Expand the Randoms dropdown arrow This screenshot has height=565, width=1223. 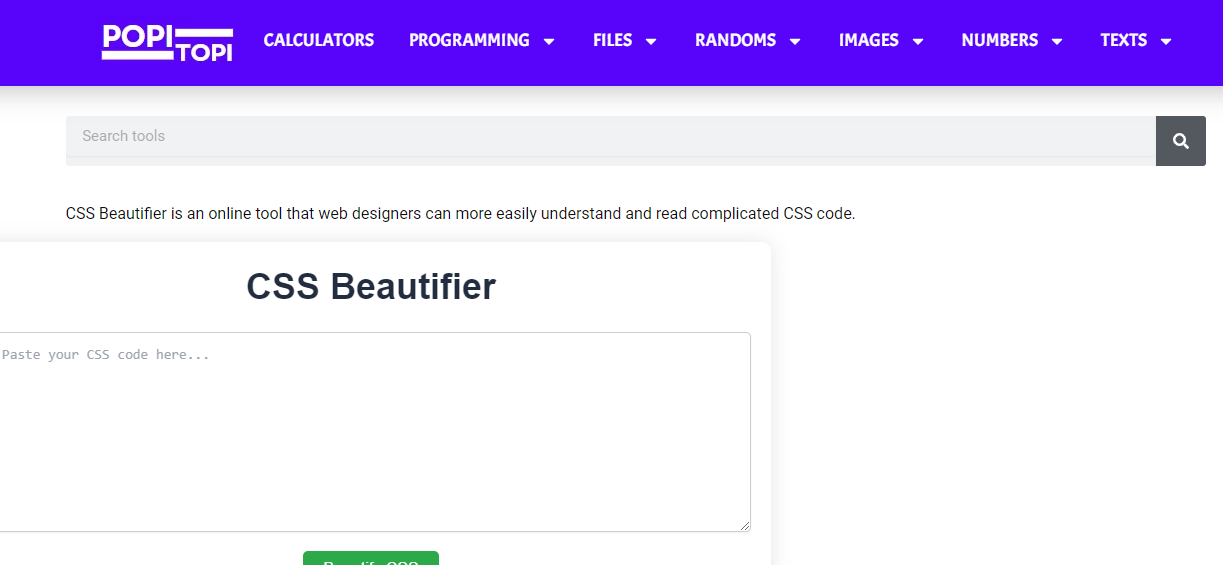(x=795, y=41)
